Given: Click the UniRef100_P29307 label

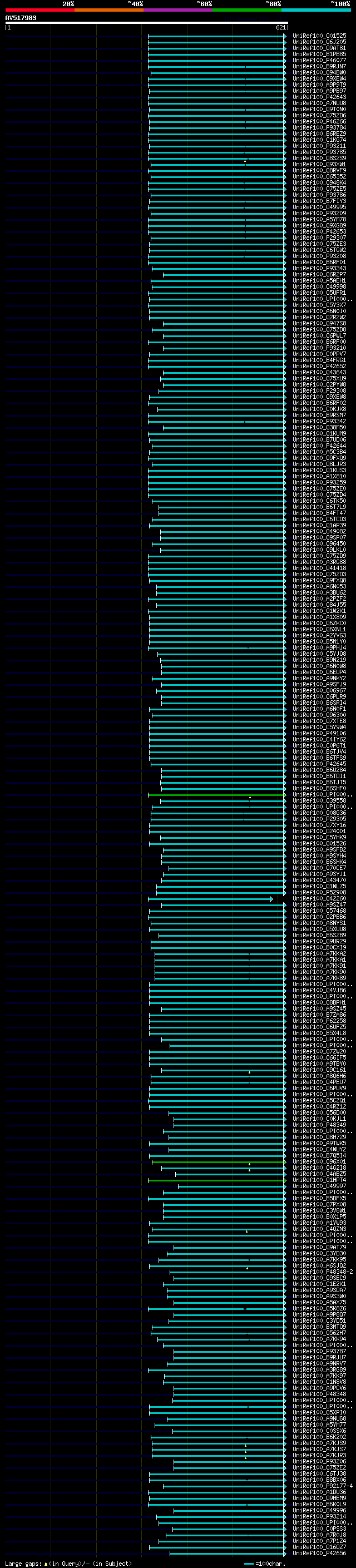Looking at the screenshot, I should tap(319, 238).
